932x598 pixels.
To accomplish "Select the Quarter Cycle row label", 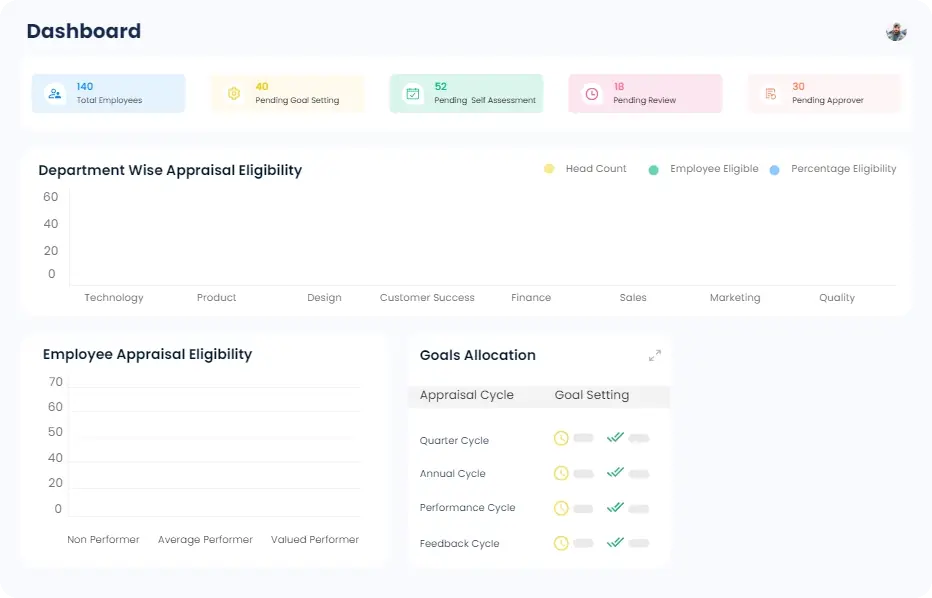I will pyautogui.click(x=454, y=440).
